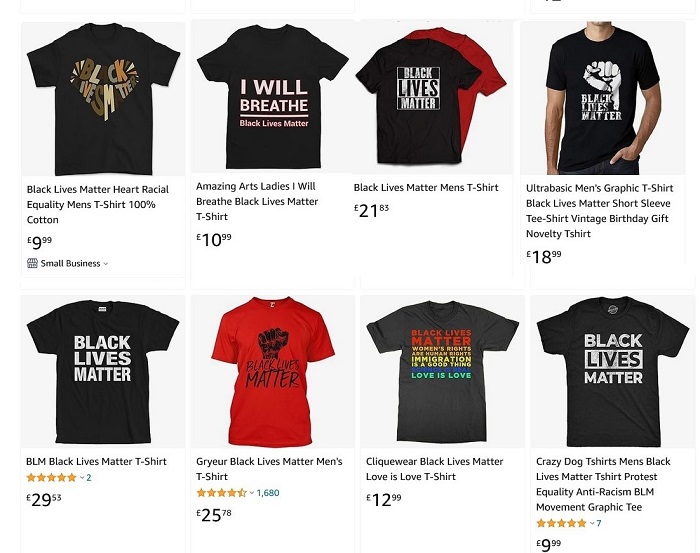Image resolution: width=700 pixels, height=553 pixels.
Task: Click star rating of BLM Black Lives Matter T-Shirt
Action: click(x=52, y=478)
